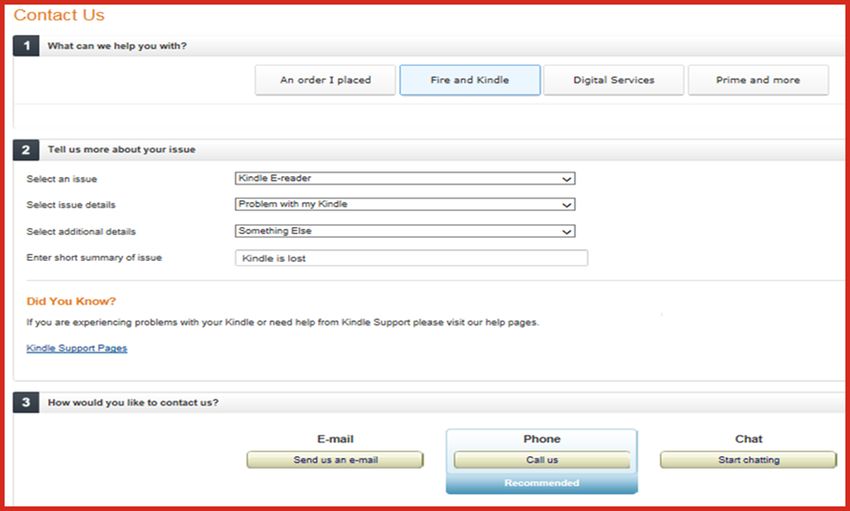The width and height of the screenshot is (850, 511).
Task: Expand the 'Something Else' additional details dropdown
Action: click(405, 231)
